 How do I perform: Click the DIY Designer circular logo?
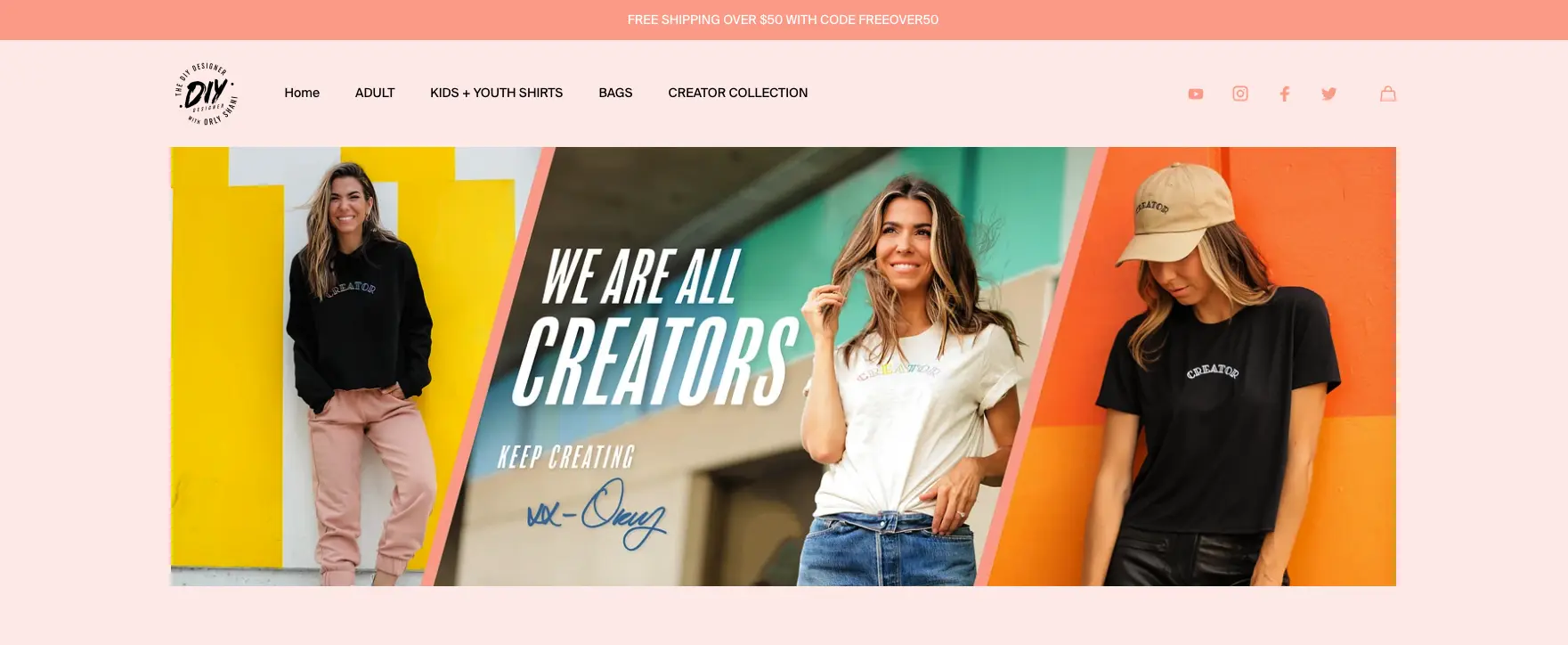tap(206, 94)
